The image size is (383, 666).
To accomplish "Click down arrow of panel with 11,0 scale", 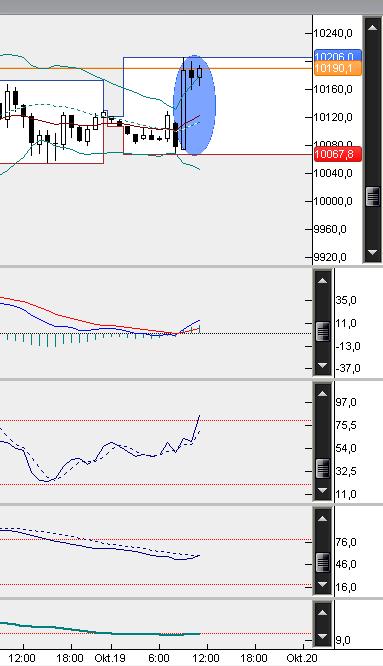I will [x=323, y=490].
